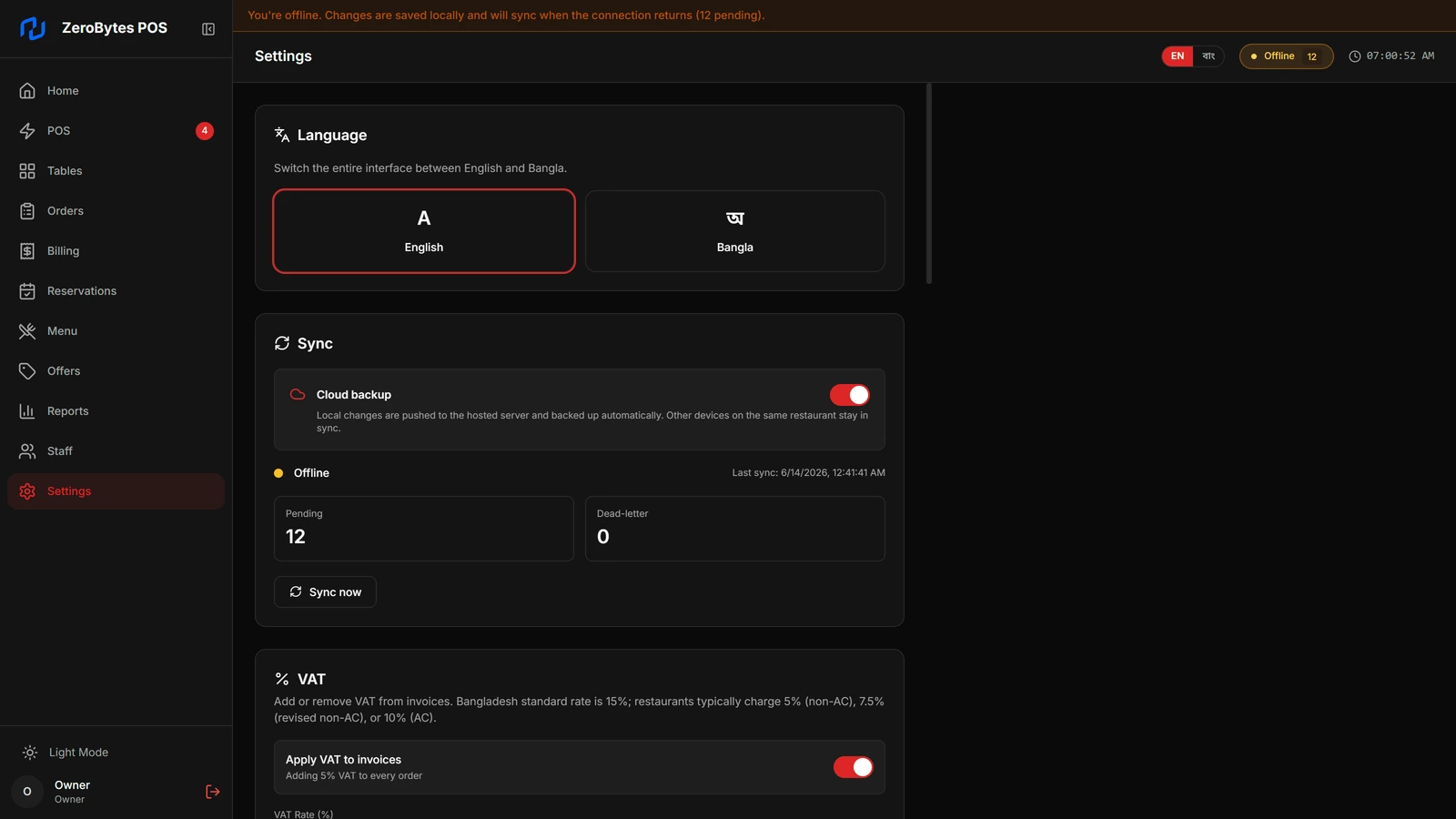Click the ZeroBytes POS logo icon
This screenshot has width=1456, height=819.
point(33,28)
